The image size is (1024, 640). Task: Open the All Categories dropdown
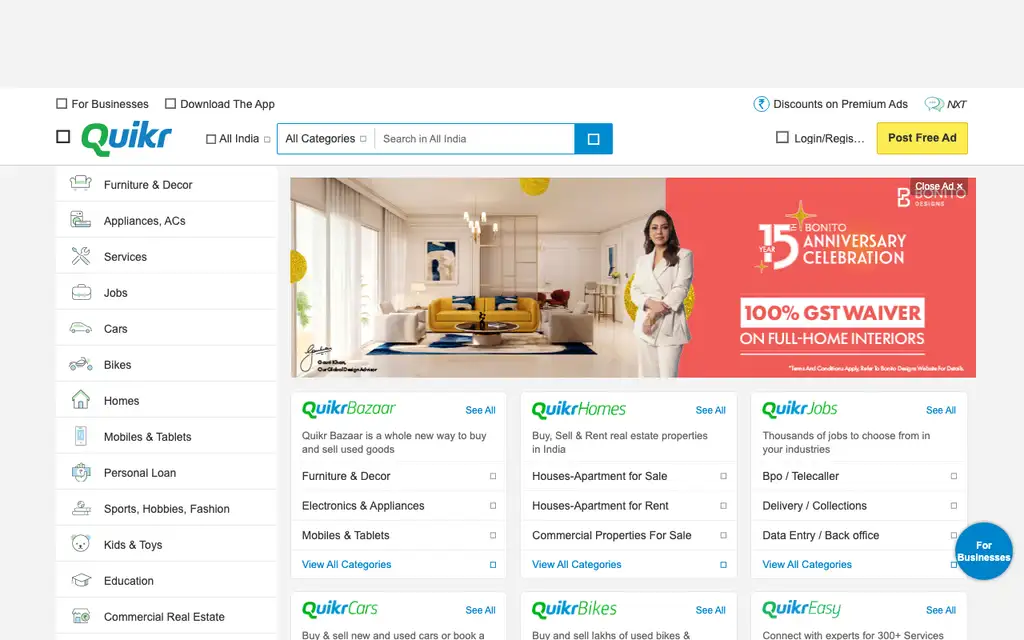[x=326, y=138]
